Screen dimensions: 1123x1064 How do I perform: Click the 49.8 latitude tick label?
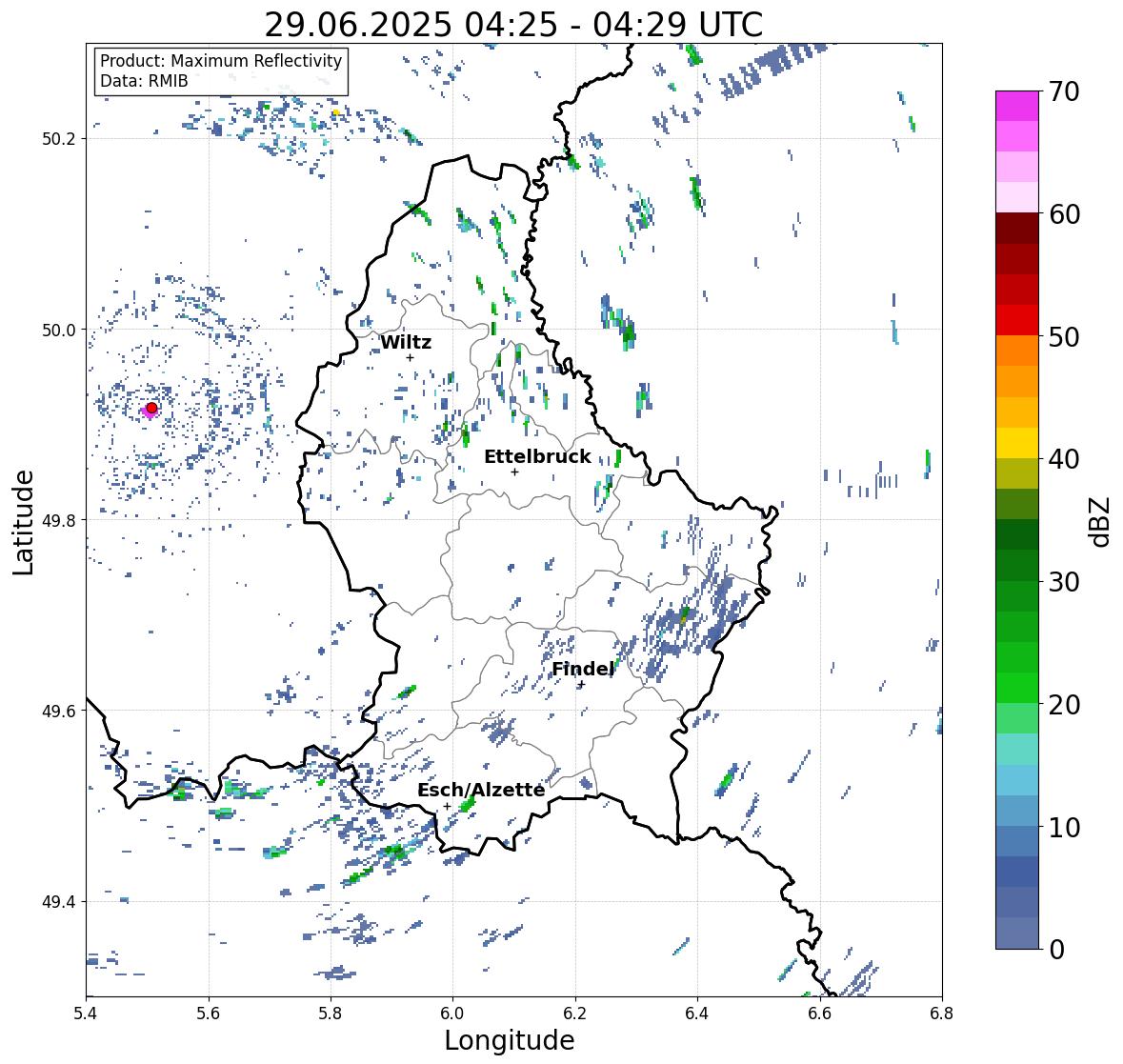pyautogui.click(x=59, y=520)
